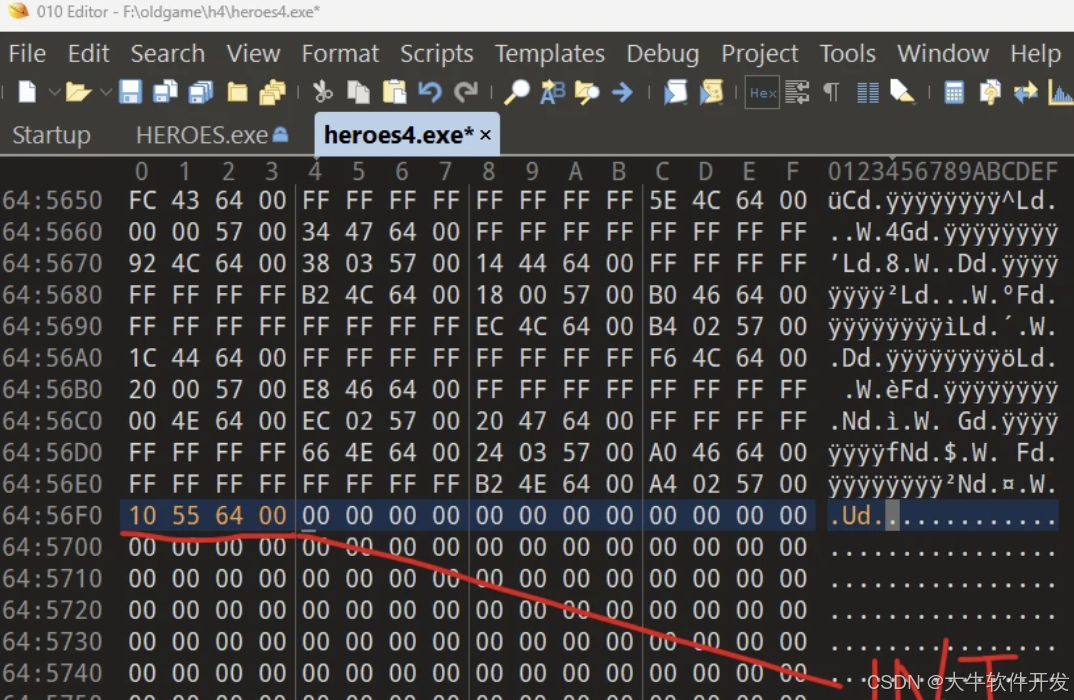Click byte EC at the start of row 64:5690's third group
The image size is (1074, 700).
pyautogui.click(x=489, y=327)
